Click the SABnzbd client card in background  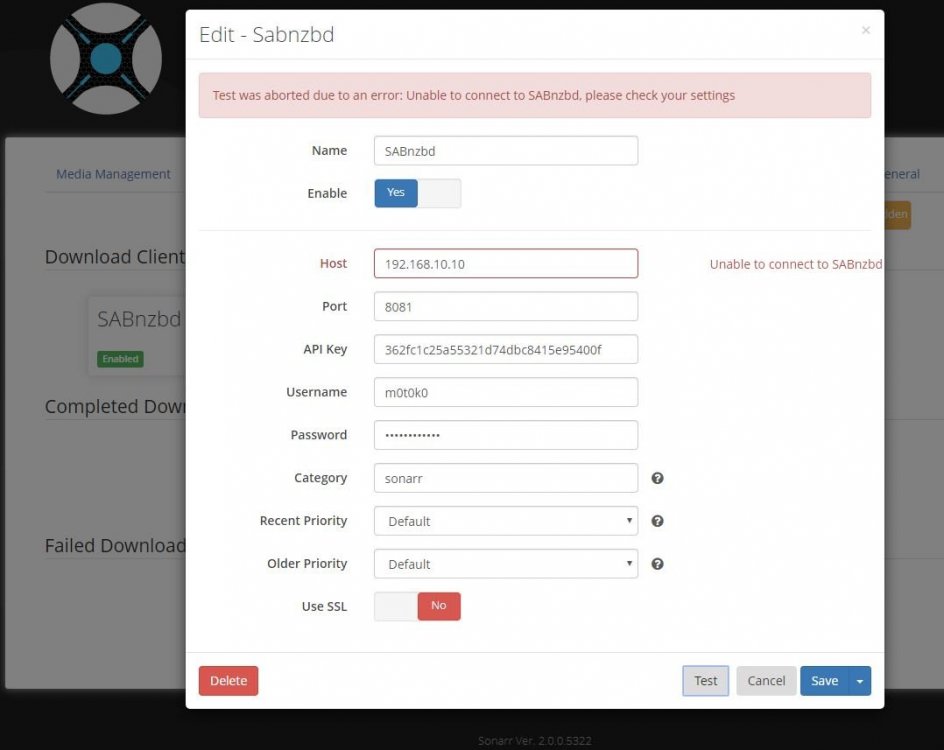click(137, 336)
